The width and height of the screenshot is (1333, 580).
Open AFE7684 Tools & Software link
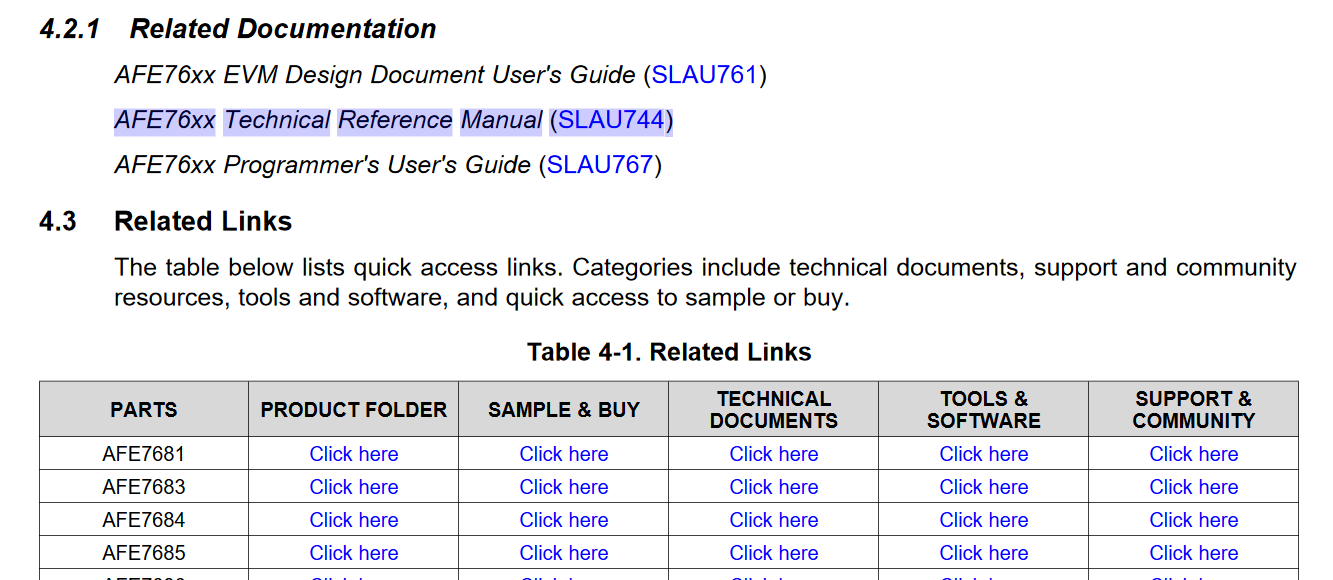click(x=984, y=520)
